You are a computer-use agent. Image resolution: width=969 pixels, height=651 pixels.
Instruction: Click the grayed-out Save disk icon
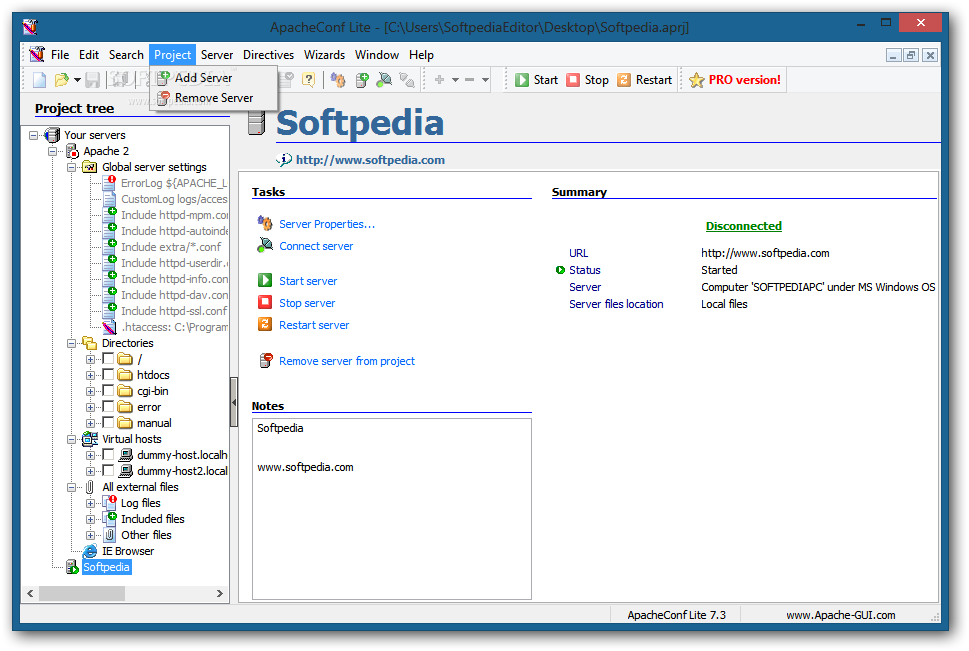(x=93, y=80)
